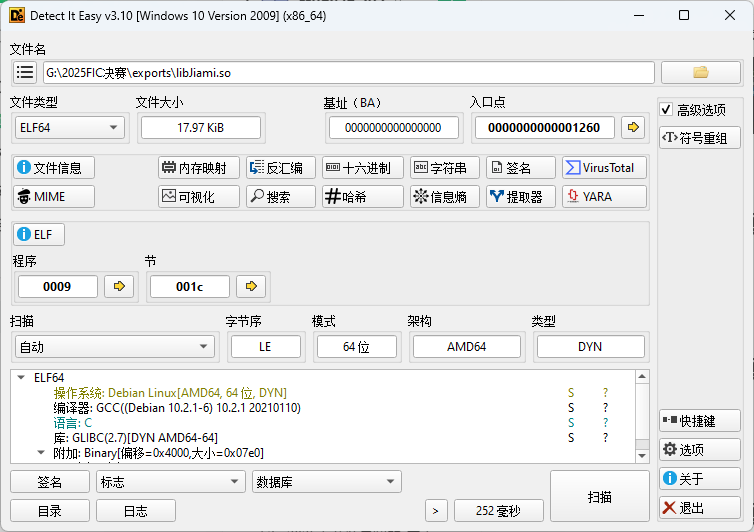Open 搜索 search tool
Viewport: 754px width, 532px height.
point(281,197)
